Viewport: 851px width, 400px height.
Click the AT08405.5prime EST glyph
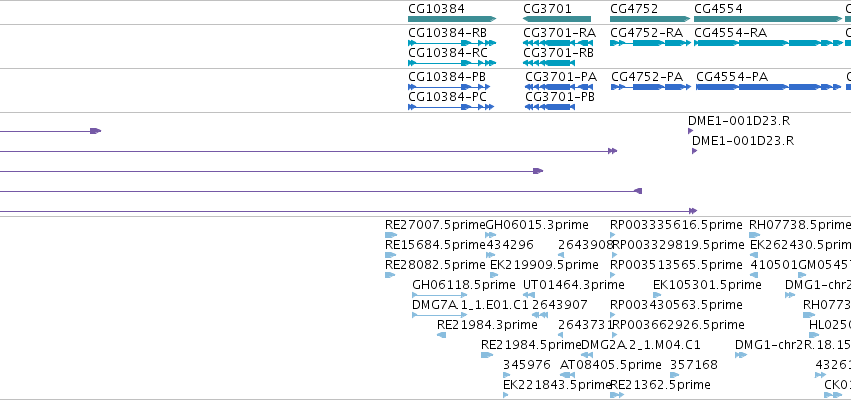tap(567, 375)
